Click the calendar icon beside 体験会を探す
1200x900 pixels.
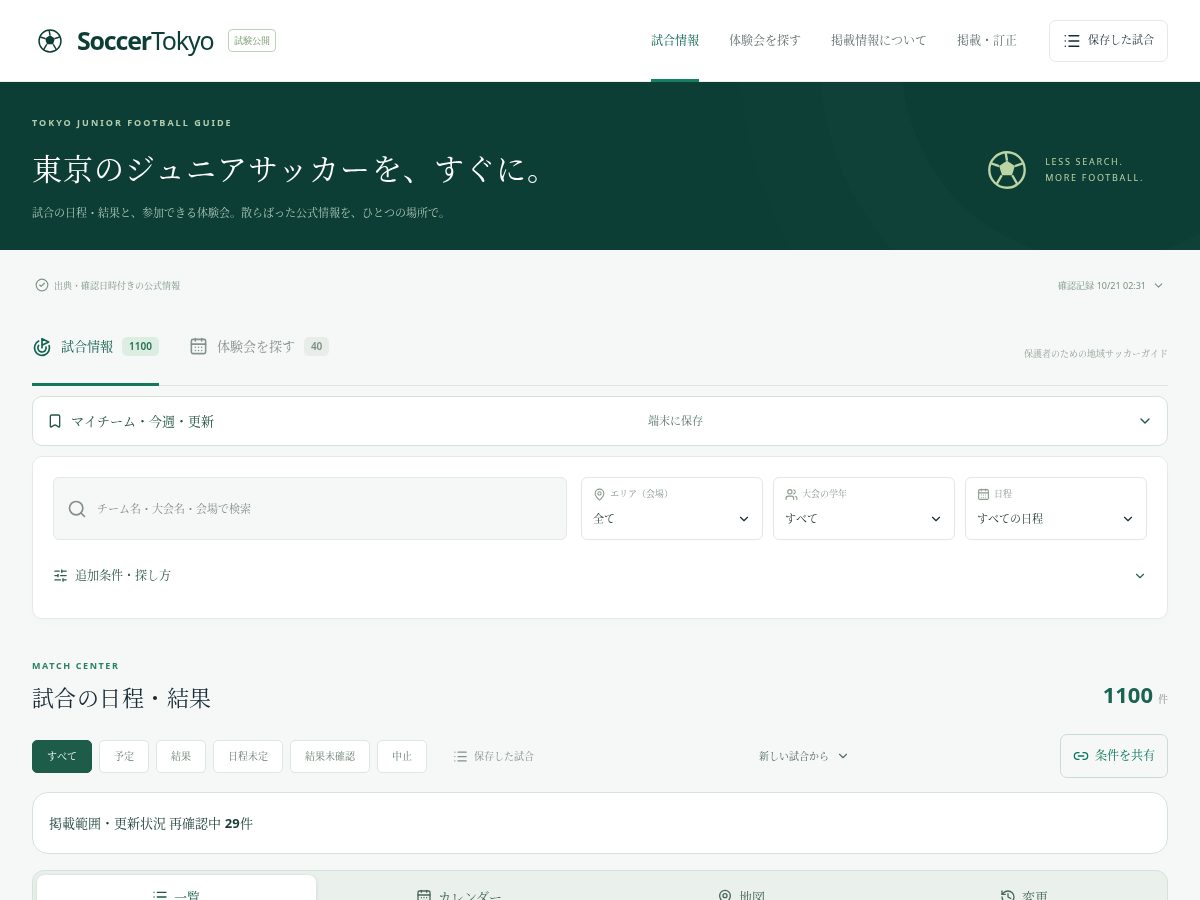pyautogui.click(x=199, y=346)
